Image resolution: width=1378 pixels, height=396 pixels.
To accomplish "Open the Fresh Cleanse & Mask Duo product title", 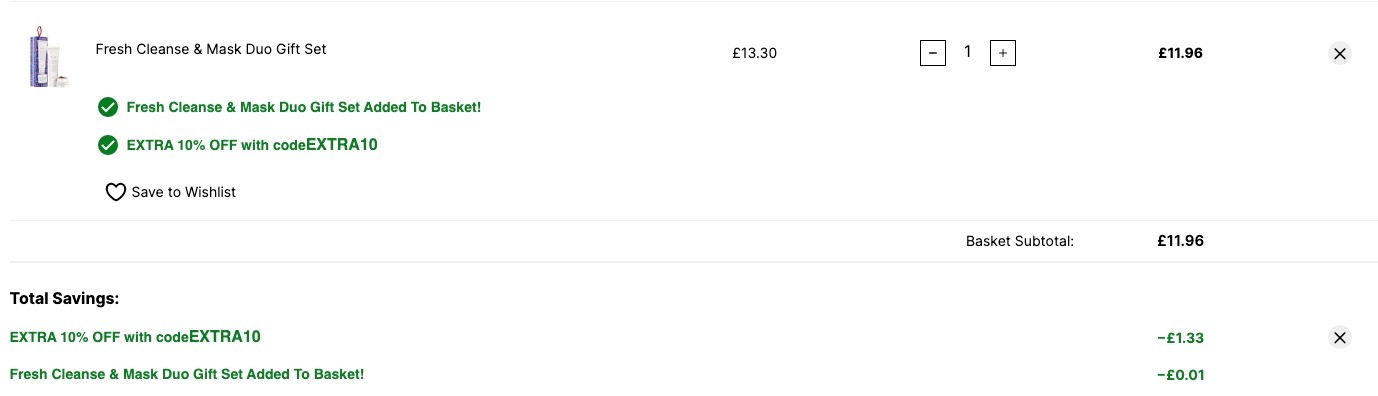I will click(x=211, y=48).
